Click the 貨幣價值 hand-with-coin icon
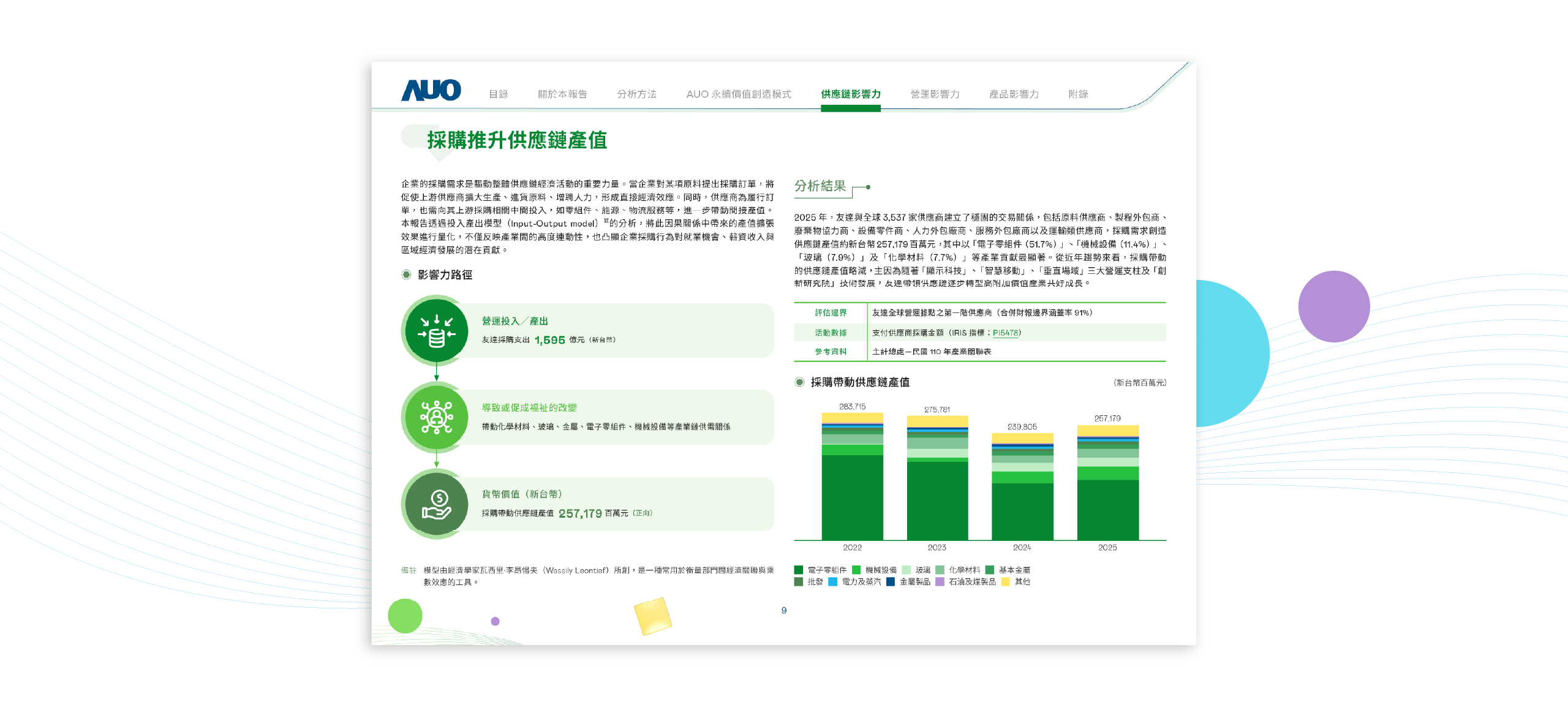The height and width of the screenshot is (707, 1568). tap(436, 505)
